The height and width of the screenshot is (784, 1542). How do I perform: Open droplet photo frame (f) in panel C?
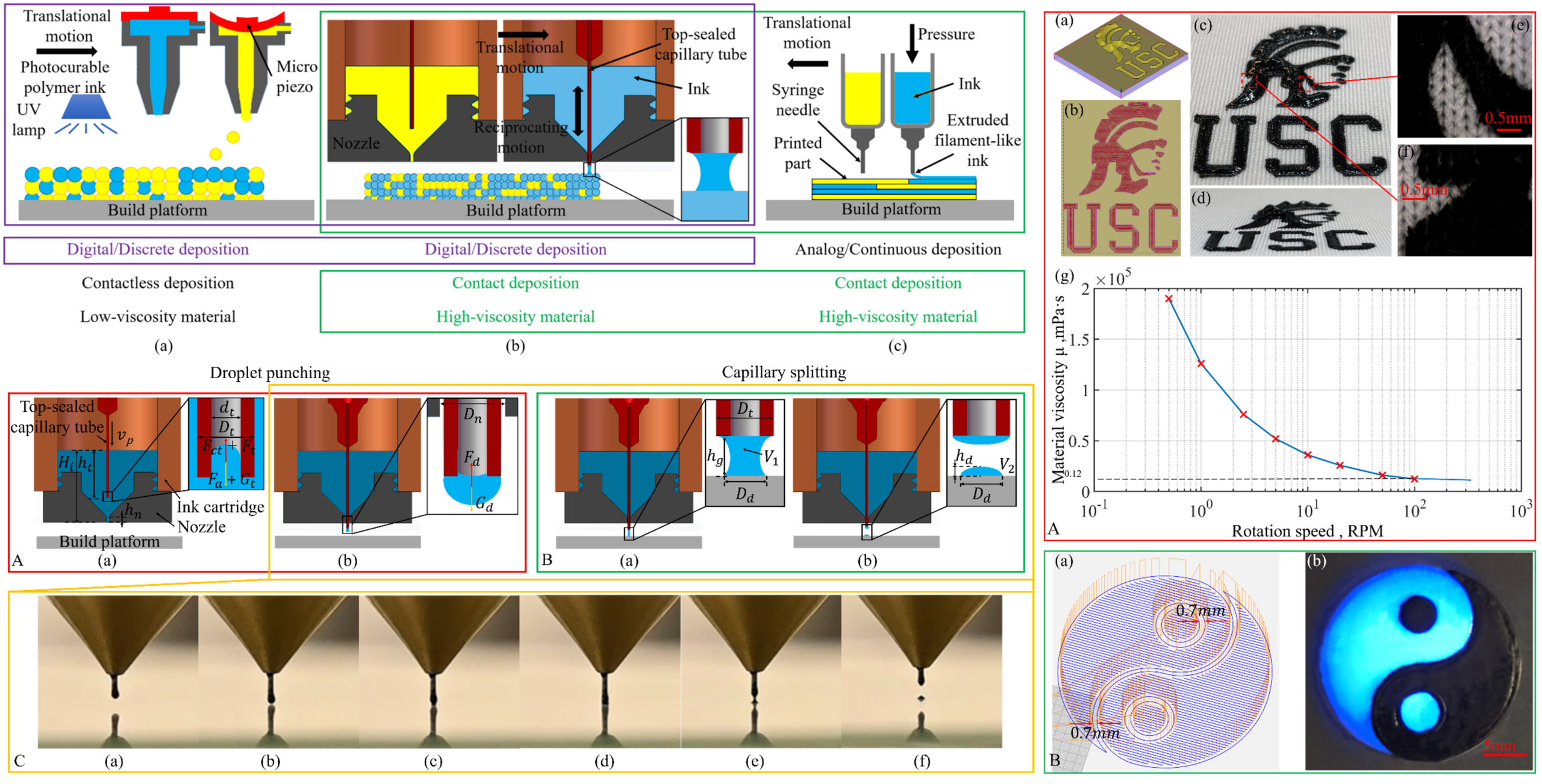[922, 671]
